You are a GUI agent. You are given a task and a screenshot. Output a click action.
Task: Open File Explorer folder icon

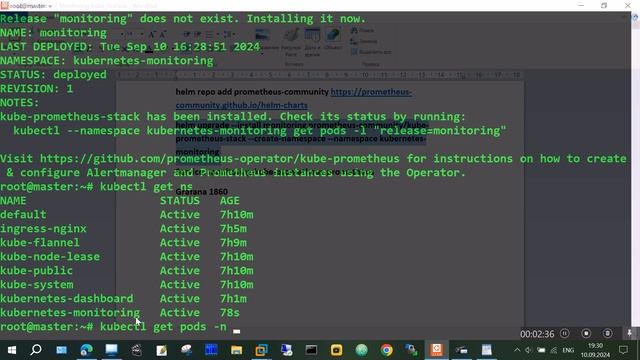click(236, 350)
